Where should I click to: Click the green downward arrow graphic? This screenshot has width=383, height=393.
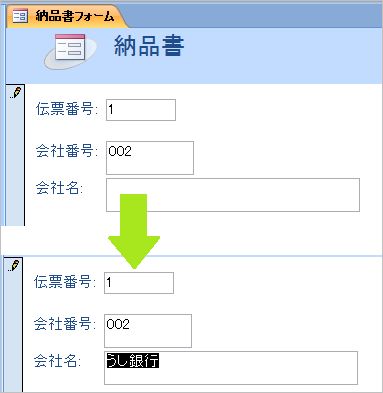(x=134, y=231)
